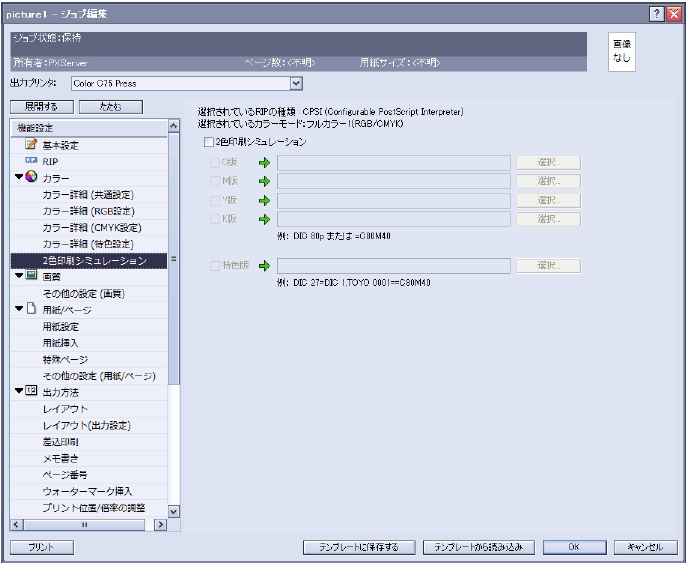Click the tree's scroll down arrow
This screenshot has width=686, height=564.
pos(173,510)
